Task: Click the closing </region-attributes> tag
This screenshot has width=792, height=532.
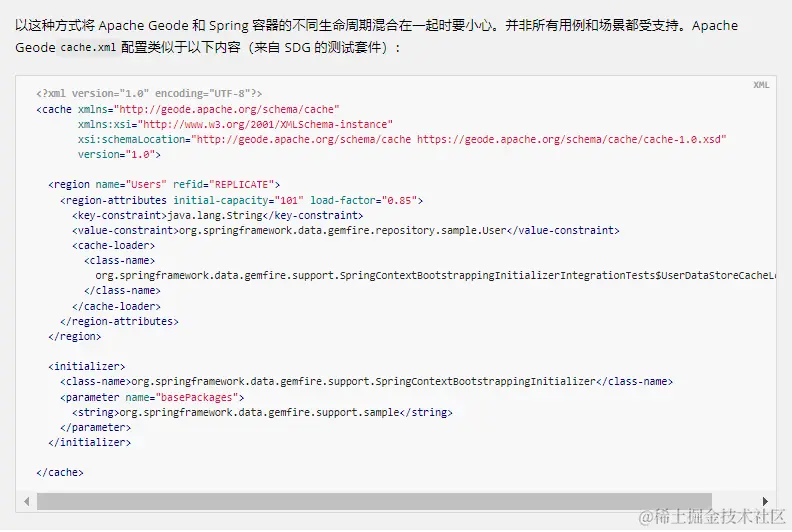Action: click(119, 321)
